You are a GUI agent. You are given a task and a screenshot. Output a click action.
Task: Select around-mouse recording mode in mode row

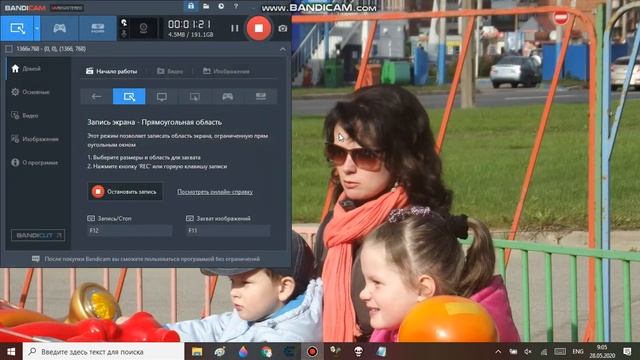click(195, 97)
